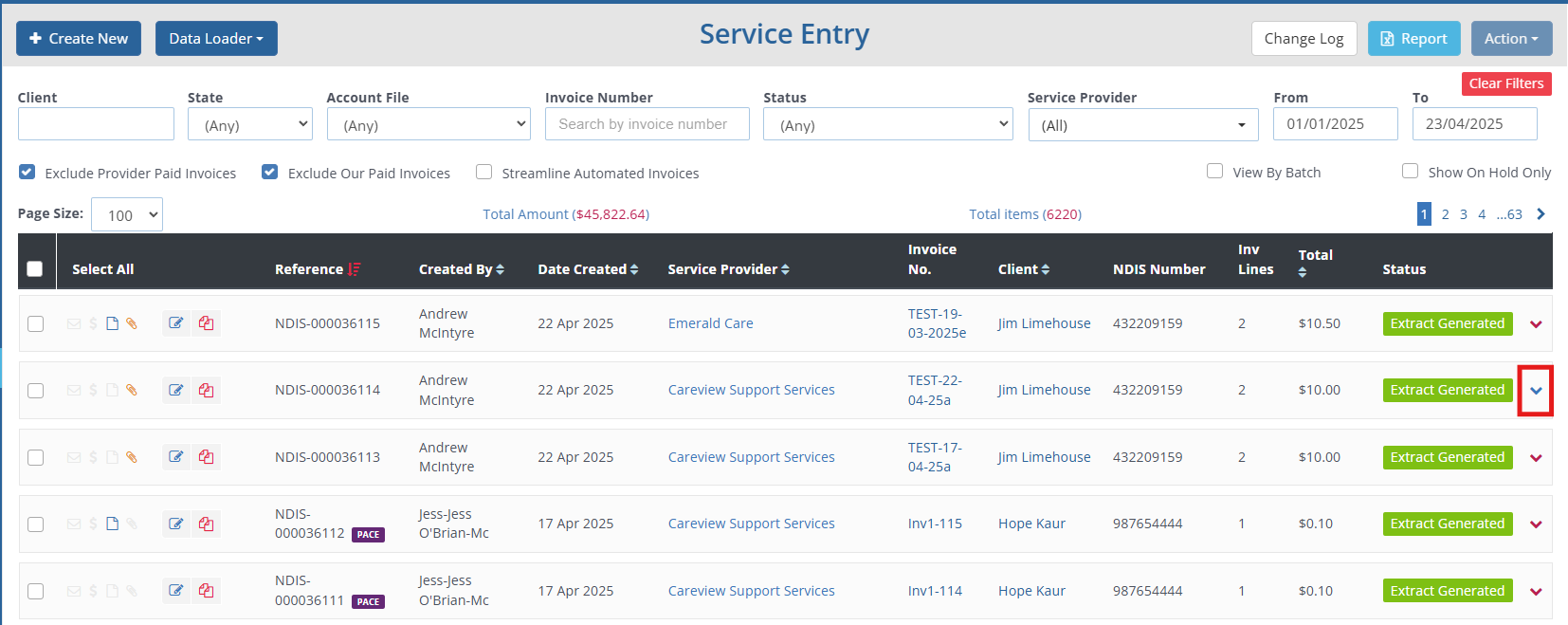Open the Page Size dropdown

tap(127, 215)
